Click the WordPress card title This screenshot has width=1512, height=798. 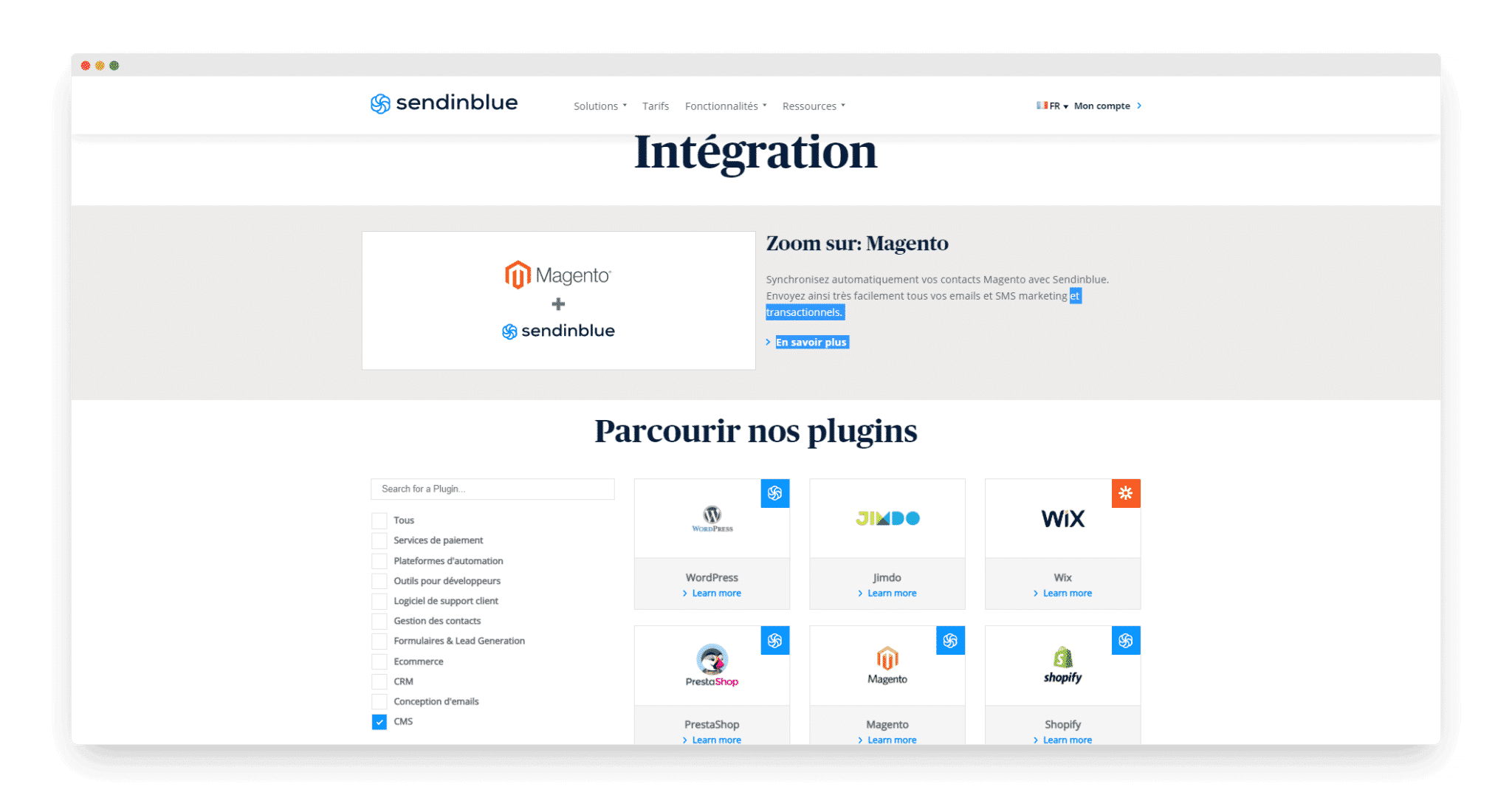712,577
